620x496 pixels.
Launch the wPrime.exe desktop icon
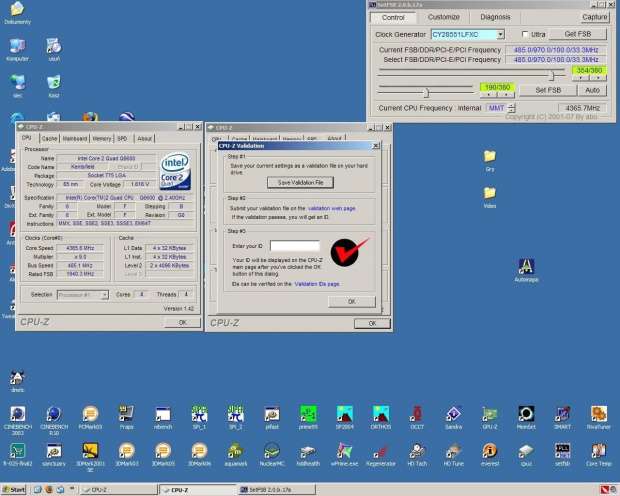click(x=344, y=451)
